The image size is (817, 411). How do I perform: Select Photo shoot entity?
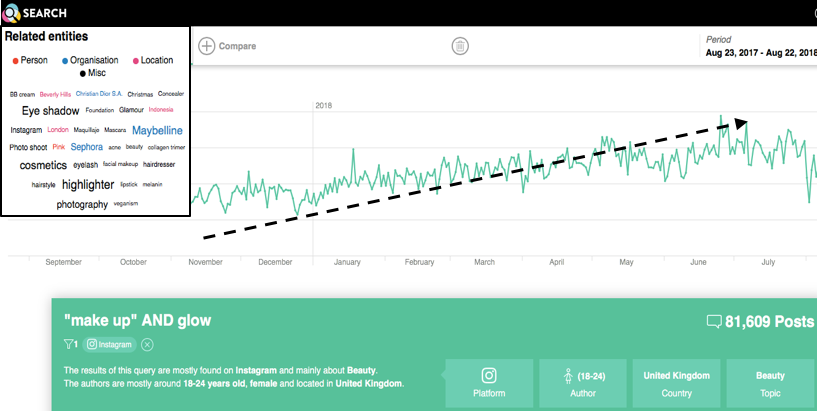tap(28, 147)
